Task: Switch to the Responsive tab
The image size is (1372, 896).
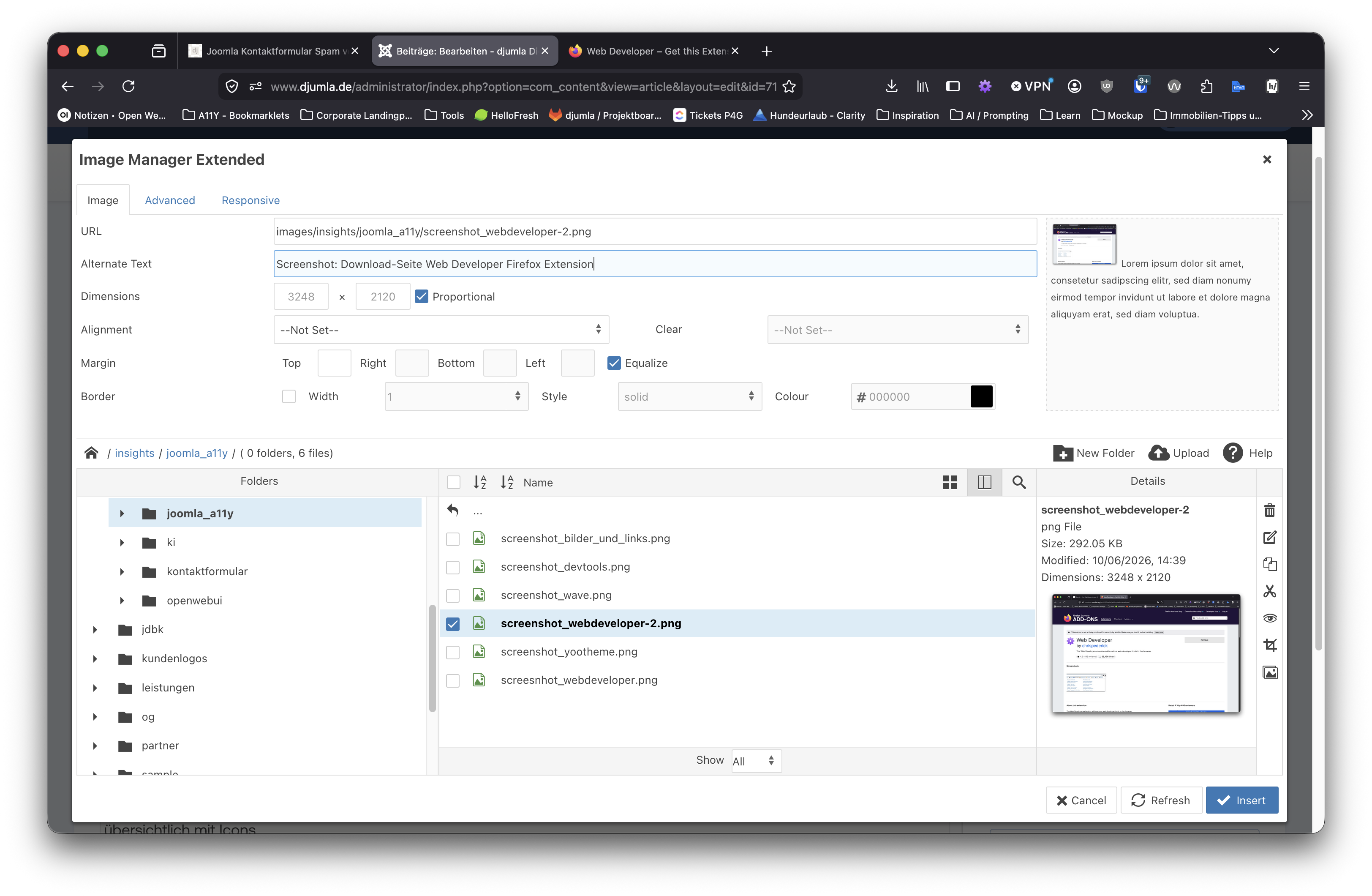Action: pyautogui.click(x=250, y=200)
